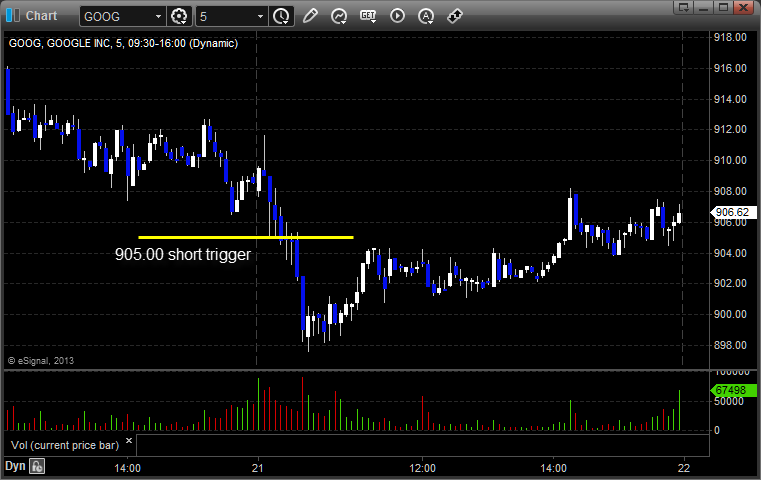
Task: Open the window pop-out menu button
Action: click(x=684, y=7)
